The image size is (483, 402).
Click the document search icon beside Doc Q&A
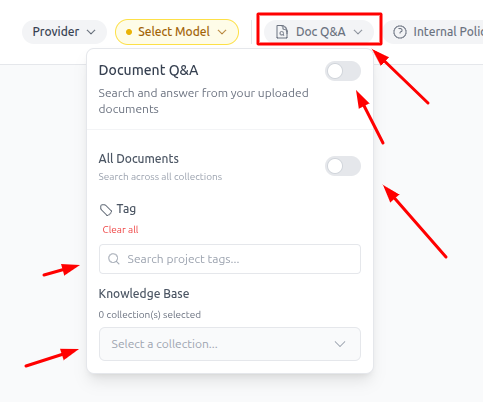(282, 32)
